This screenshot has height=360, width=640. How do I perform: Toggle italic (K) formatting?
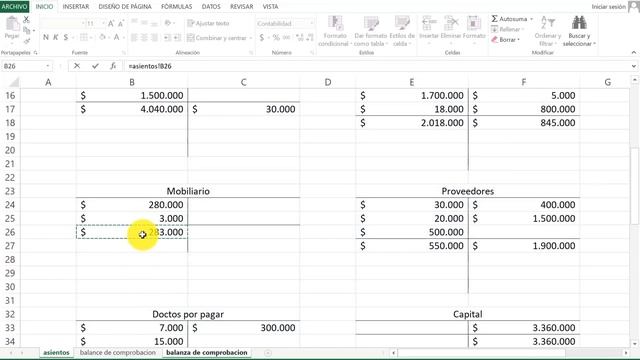[x=56, y=38]
